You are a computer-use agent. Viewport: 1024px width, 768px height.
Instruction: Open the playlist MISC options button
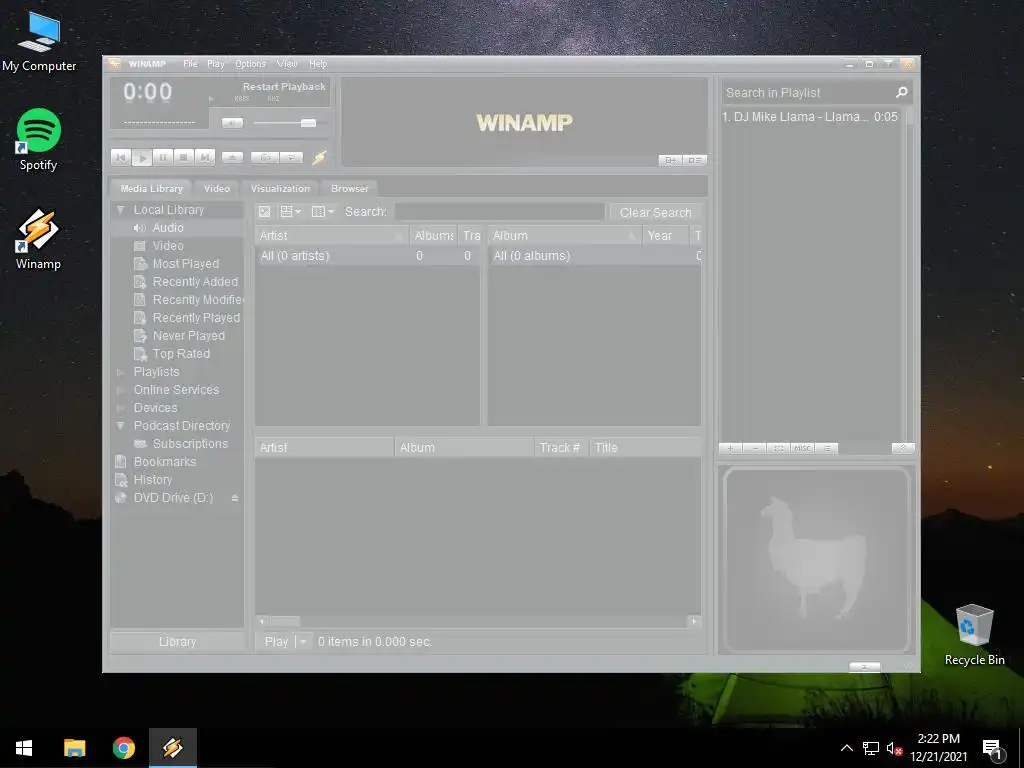click(803, 448)
